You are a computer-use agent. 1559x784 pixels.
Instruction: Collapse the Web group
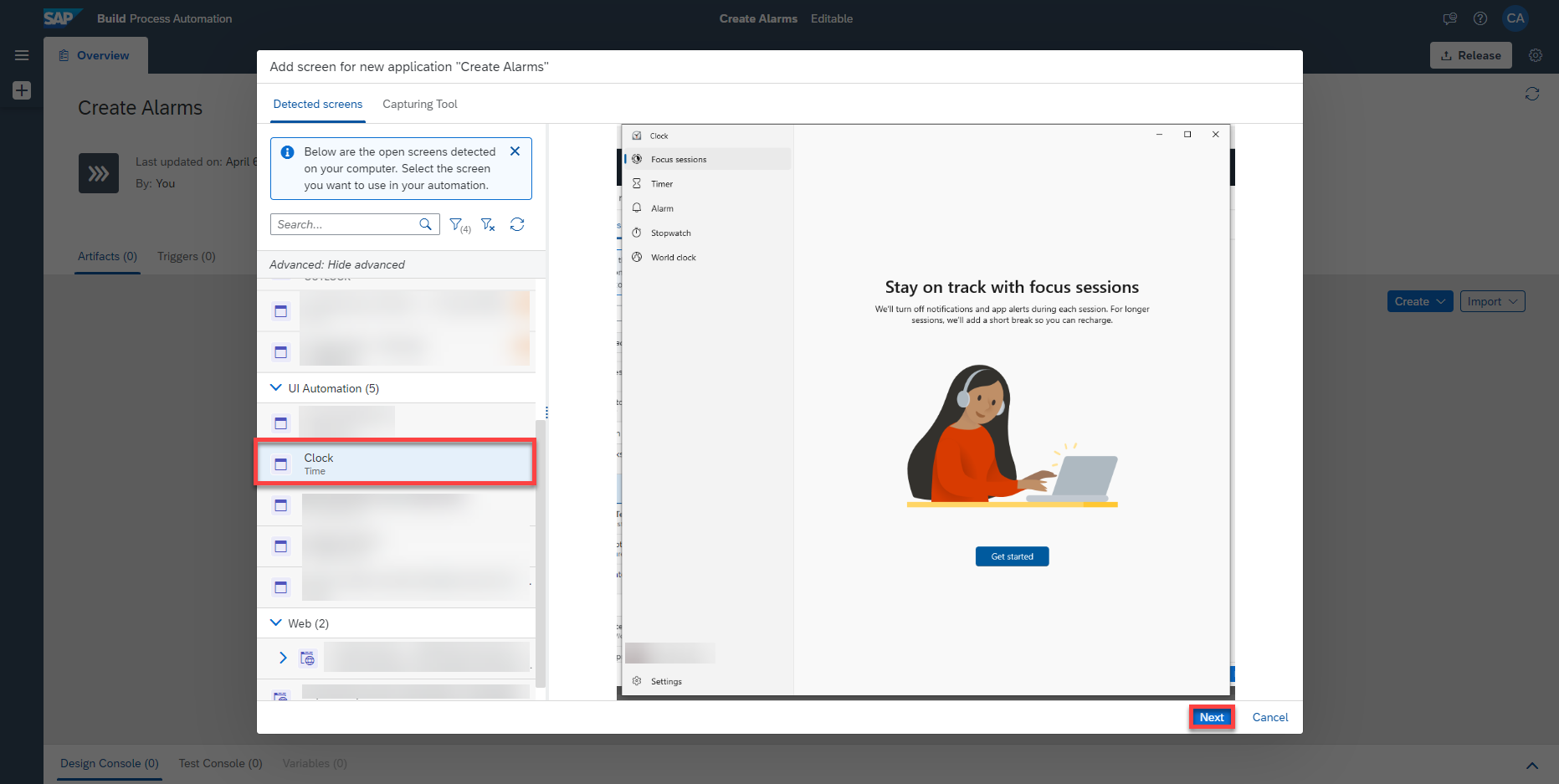tap(276, 623)
